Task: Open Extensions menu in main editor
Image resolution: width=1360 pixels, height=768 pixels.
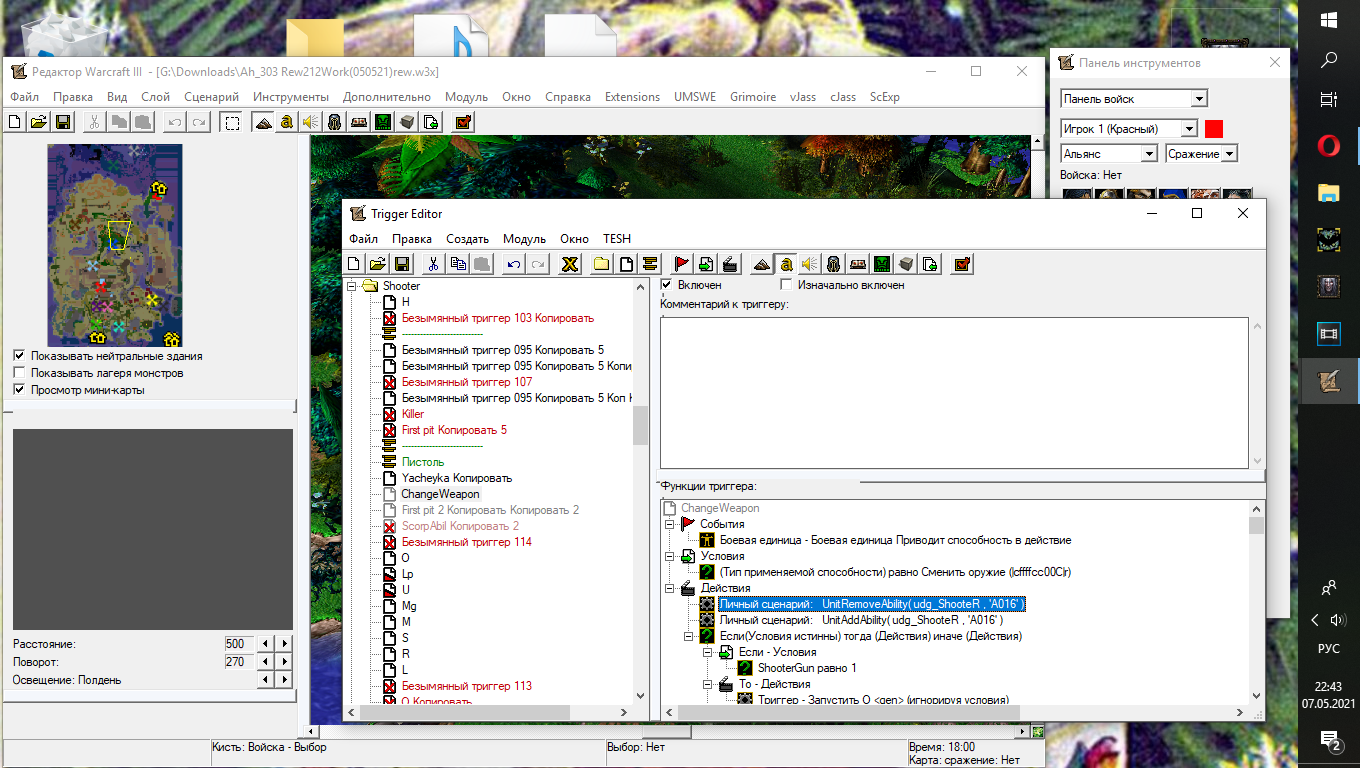Action: [632, 97]
